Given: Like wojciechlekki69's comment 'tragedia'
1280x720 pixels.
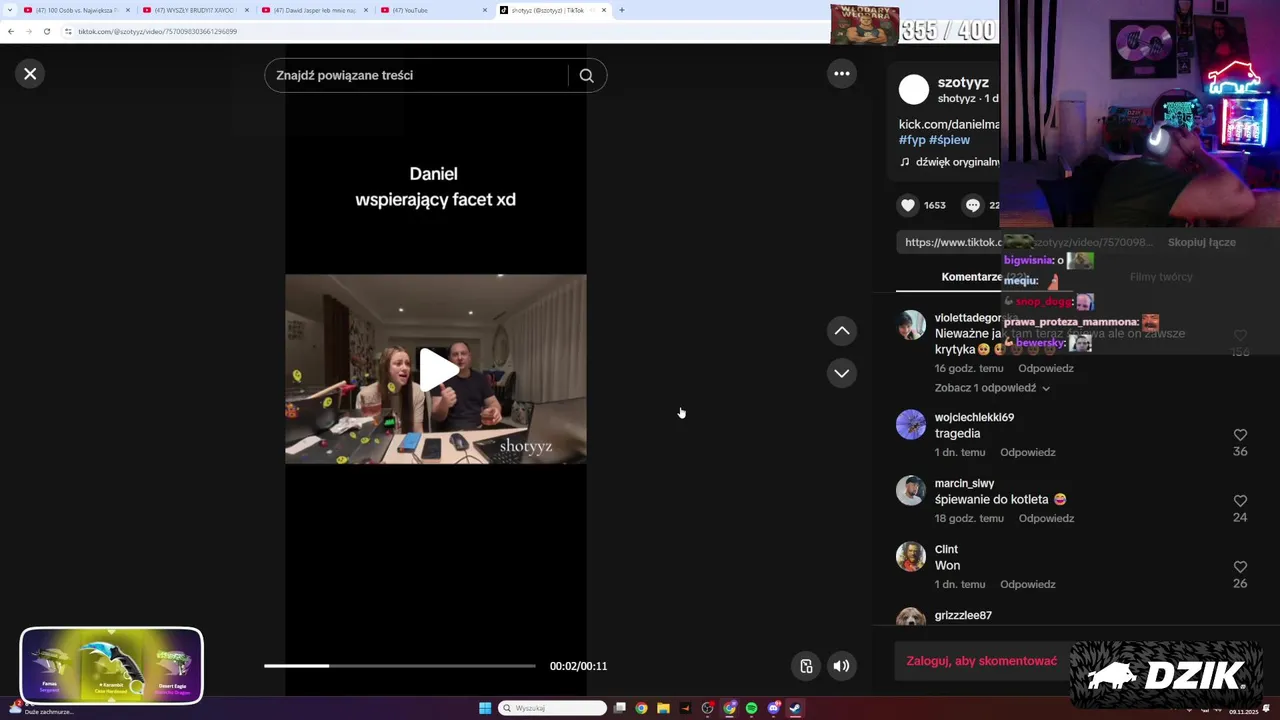Looking at the screenshot, I should coord(1240,435).
